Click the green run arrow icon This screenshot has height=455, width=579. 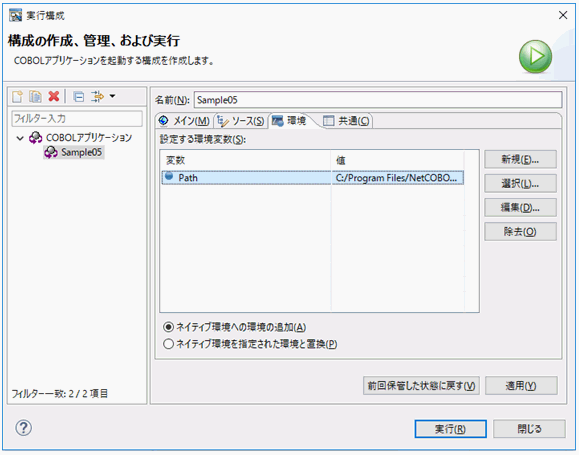point(535,57)
